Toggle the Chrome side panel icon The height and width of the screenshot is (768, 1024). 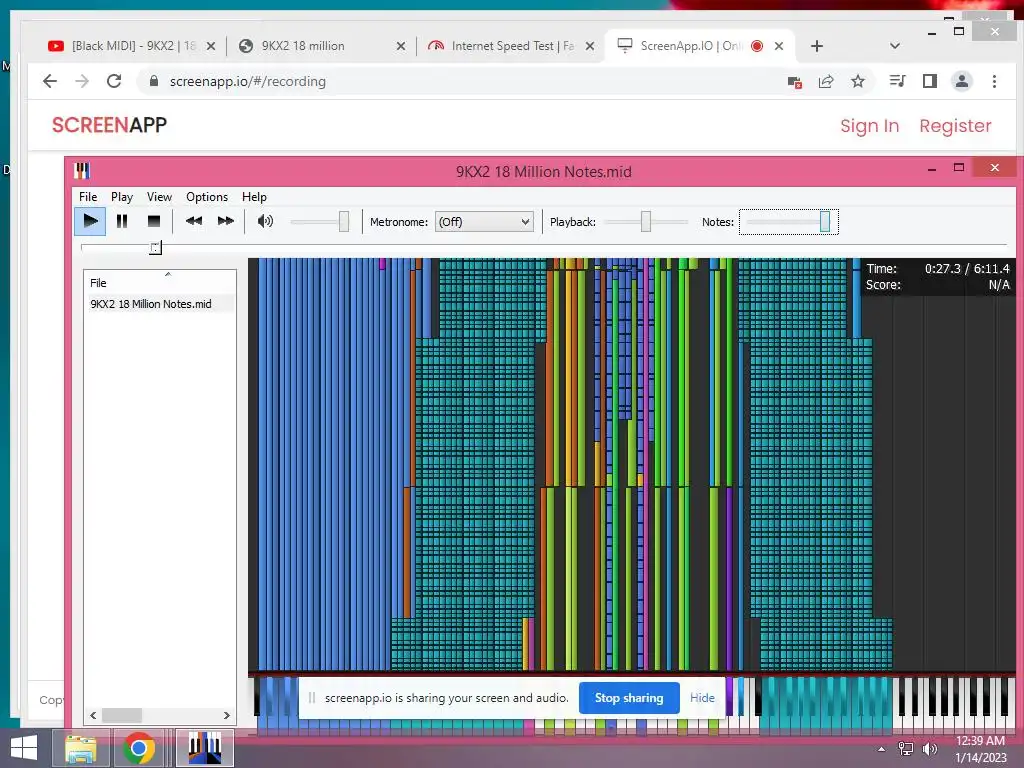(929, 81)
